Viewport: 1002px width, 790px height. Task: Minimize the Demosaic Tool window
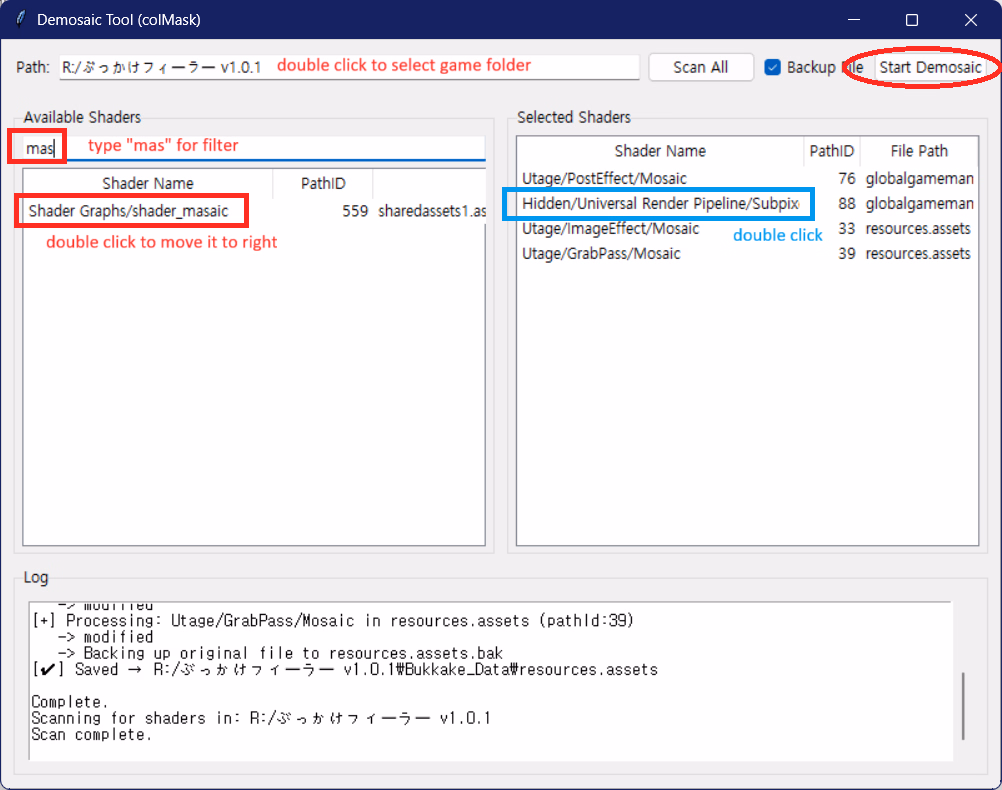pyautogui.click(x=853, y=20)
